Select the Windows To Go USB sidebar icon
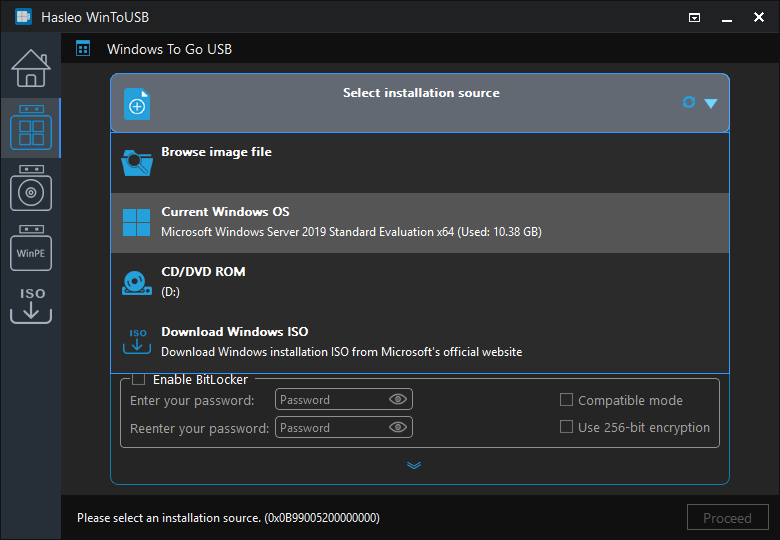Image resolution: width=780 pixels, height=540 pixels. (x=31, y=127)
